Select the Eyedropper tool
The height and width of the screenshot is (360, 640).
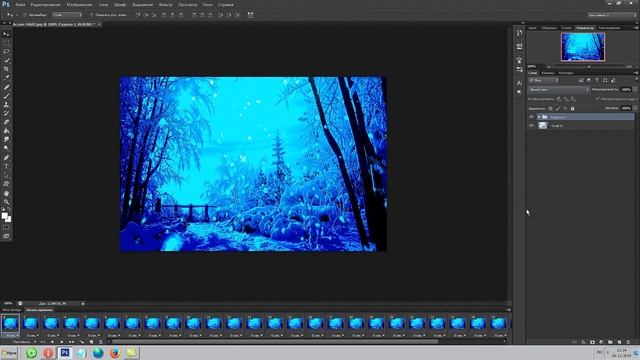coord(6,78)
